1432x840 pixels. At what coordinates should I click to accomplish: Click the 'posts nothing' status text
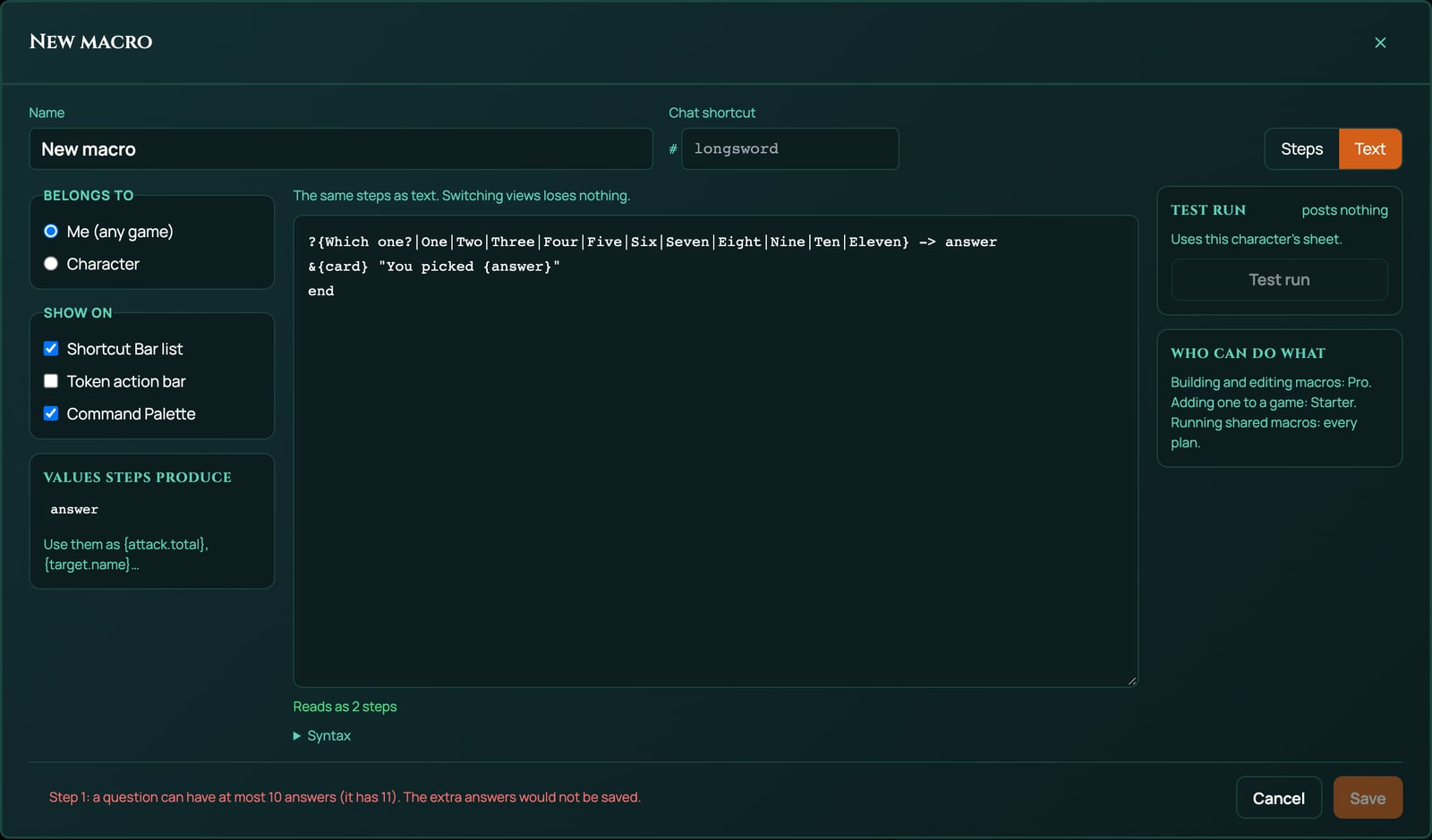pos(1344,210)
